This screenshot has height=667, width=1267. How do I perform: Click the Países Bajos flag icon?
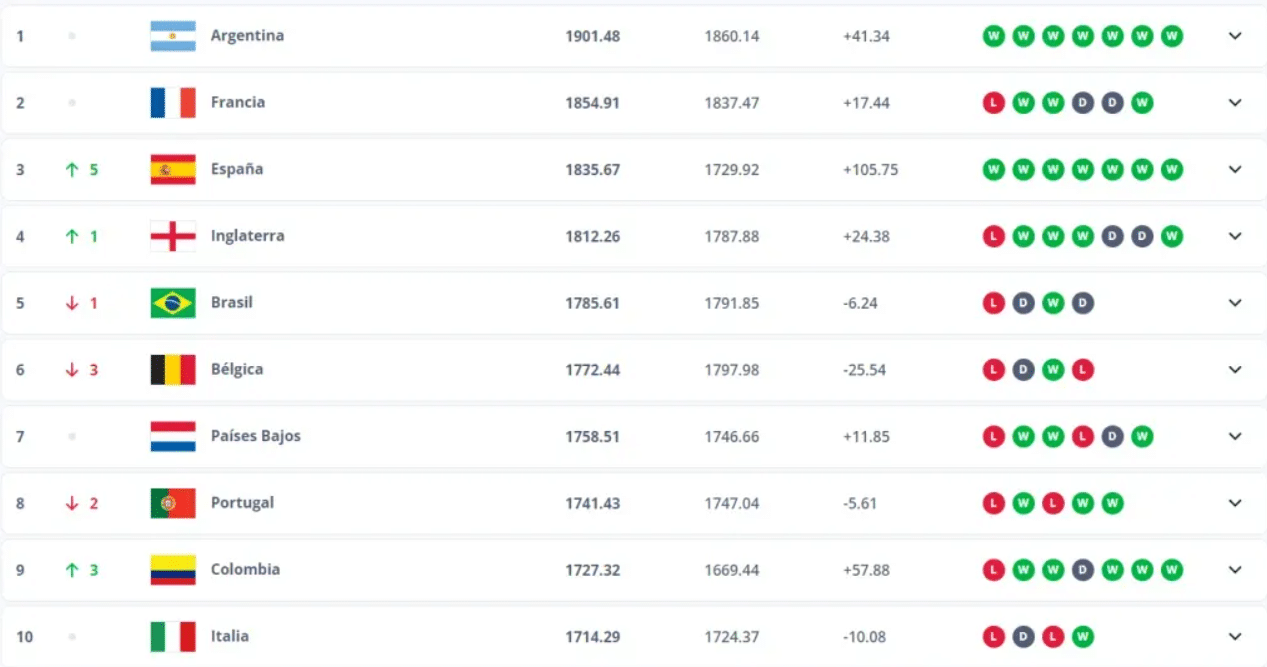tap(173, 437)
